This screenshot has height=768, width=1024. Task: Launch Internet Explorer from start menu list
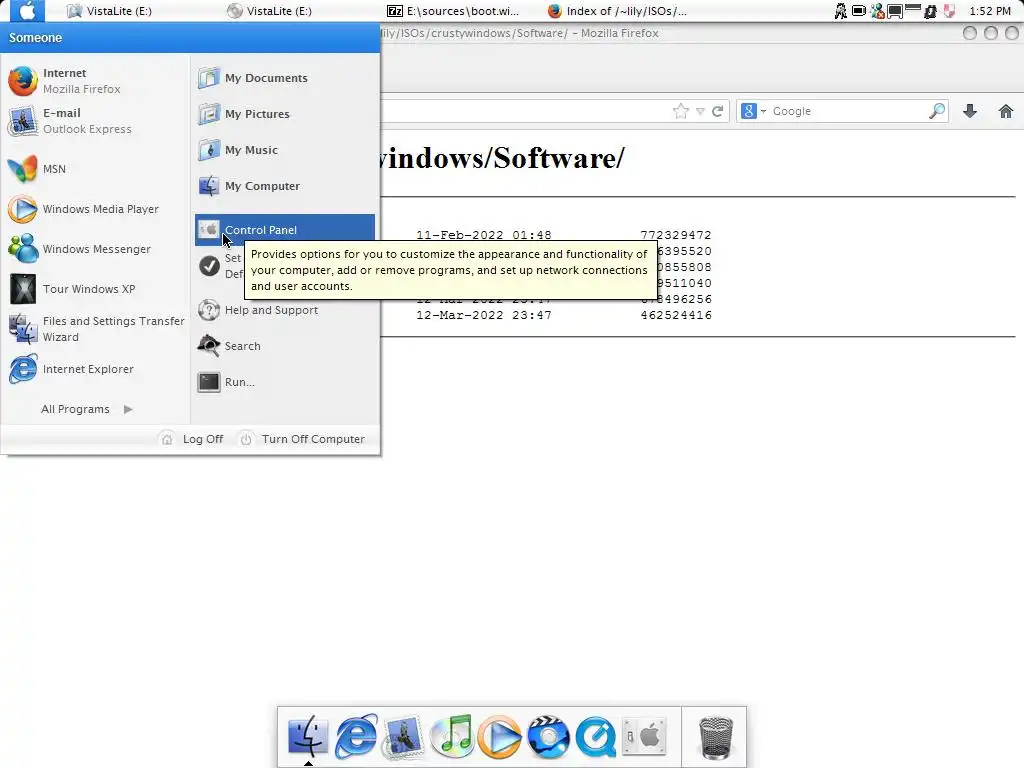click(x=72, y=369)
